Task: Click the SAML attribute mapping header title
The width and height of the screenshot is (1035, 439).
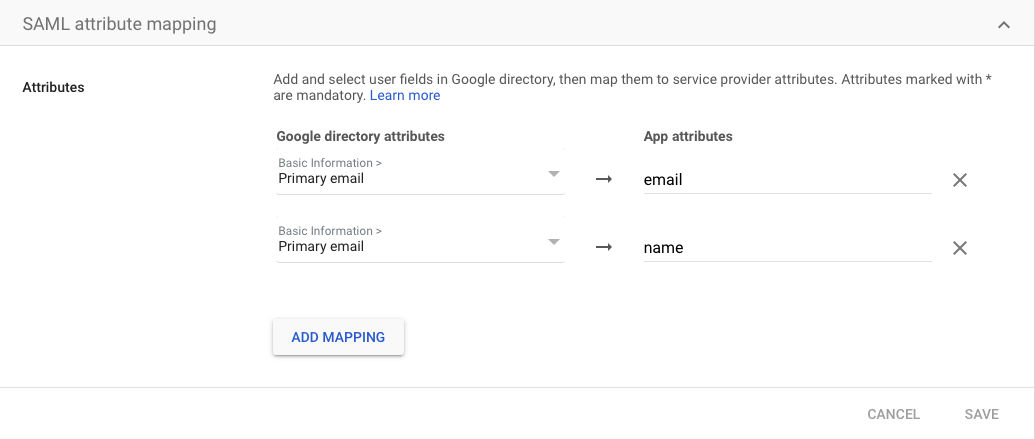Action: pyautogui.click(x=119, y=24)
